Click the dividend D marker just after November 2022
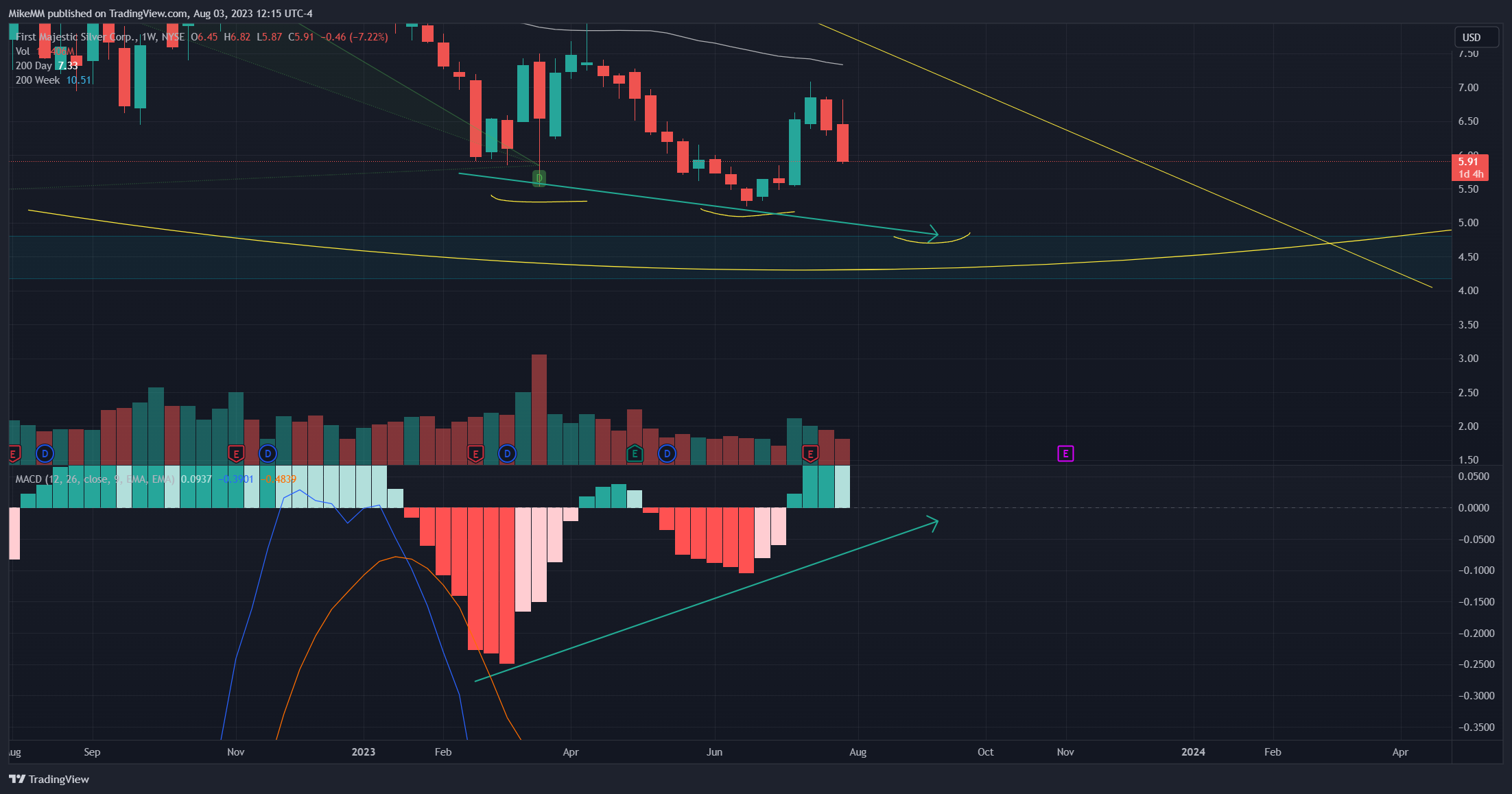 268,453
